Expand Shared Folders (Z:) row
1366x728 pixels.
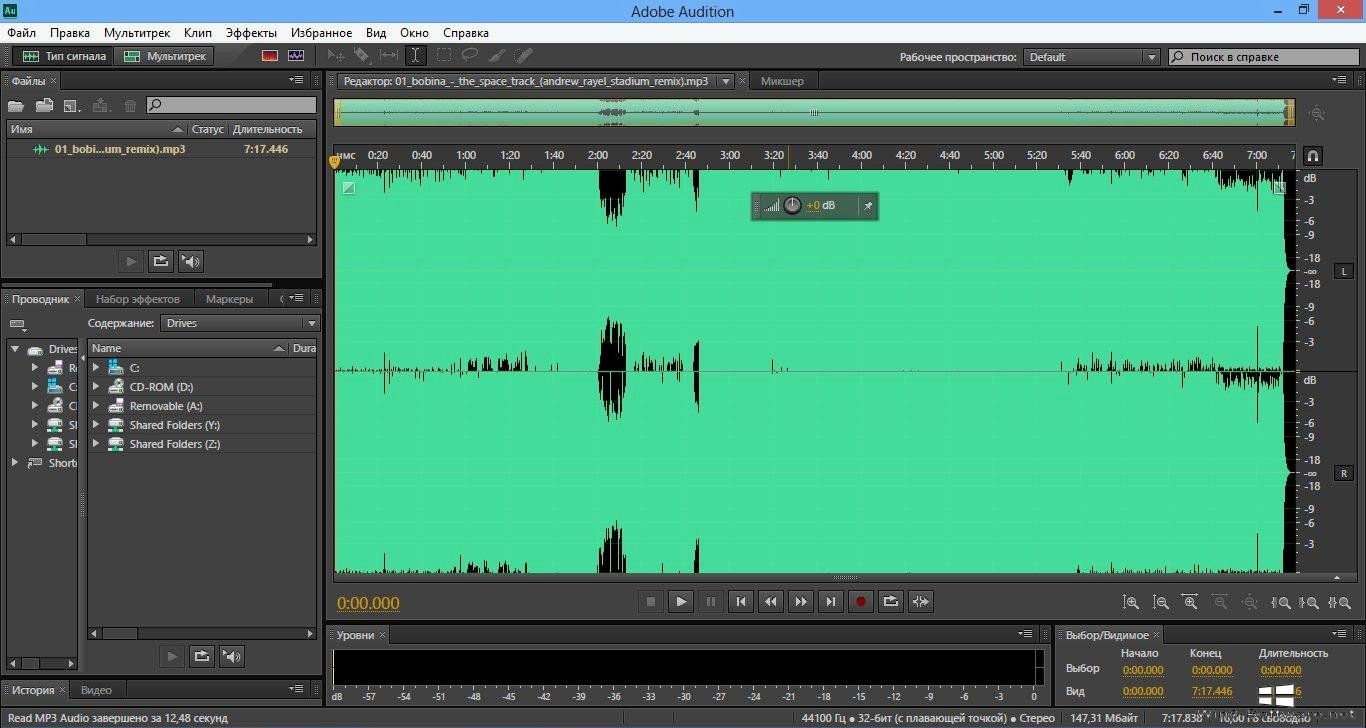[96, 444]
